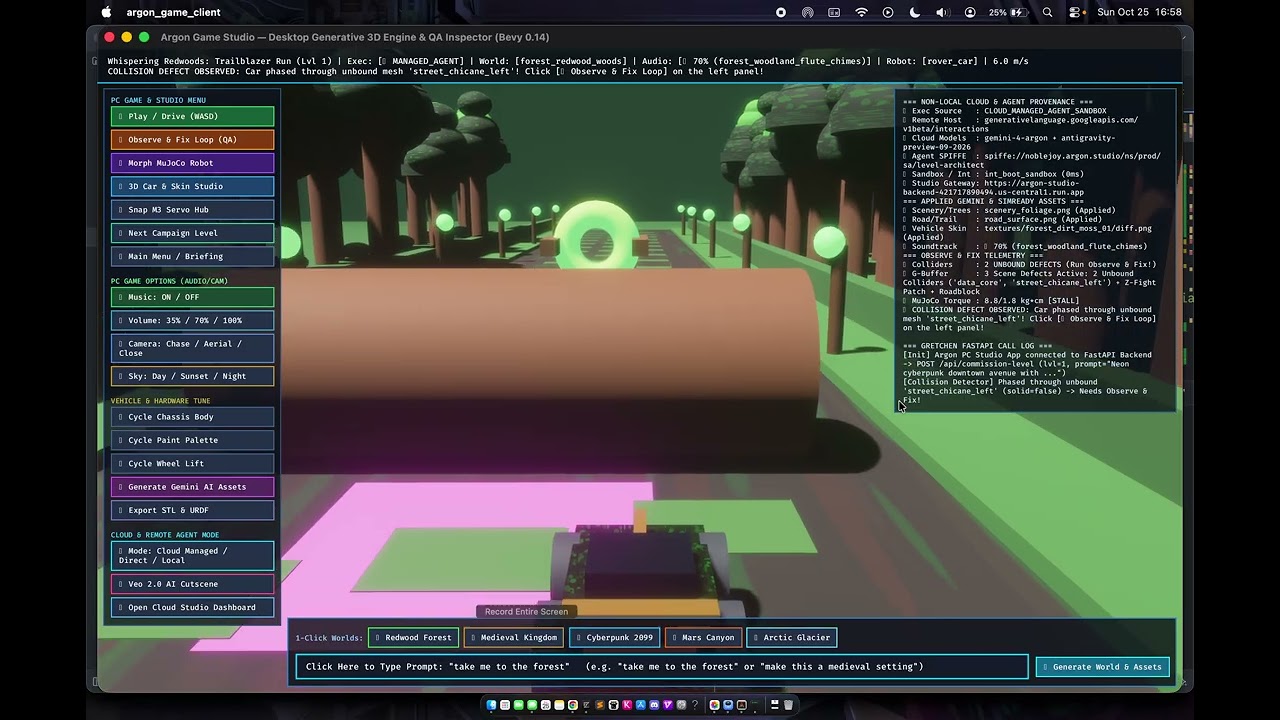Open the pink K app in Dock

[x=627, y=705]
